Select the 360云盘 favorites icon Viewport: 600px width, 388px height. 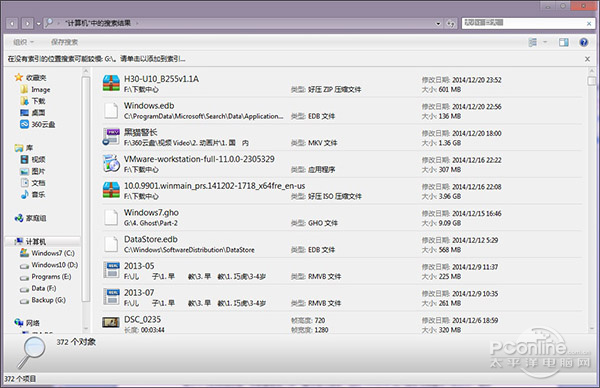[x=24, y=124]
